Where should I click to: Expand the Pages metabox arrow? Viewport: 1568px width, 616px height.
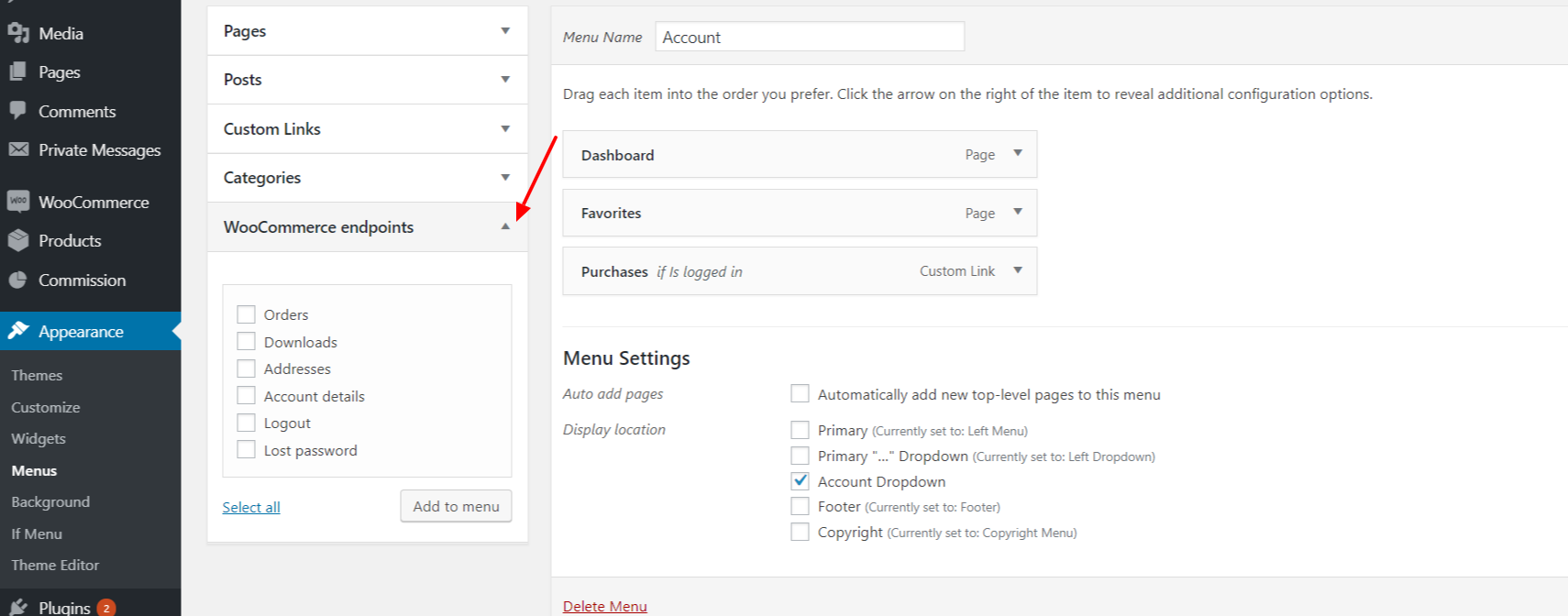pyautogui.click(x=505, y=31)
